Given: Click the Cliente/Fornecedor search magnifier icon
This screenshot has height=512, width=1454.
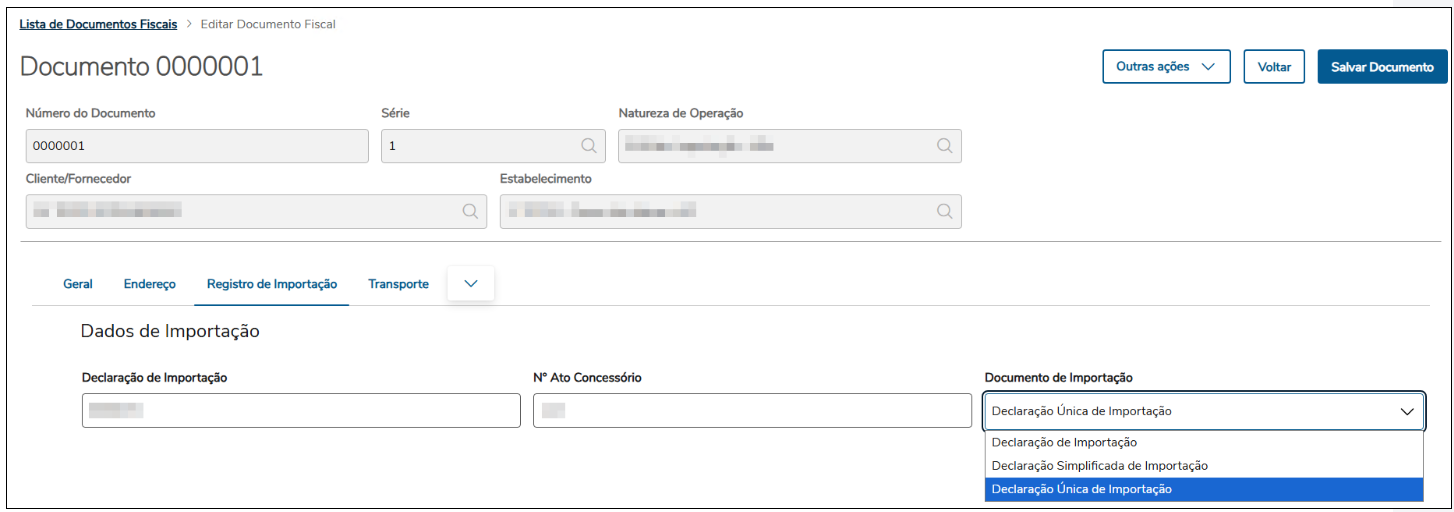Looking at the screenshot, I should (470, 211).
